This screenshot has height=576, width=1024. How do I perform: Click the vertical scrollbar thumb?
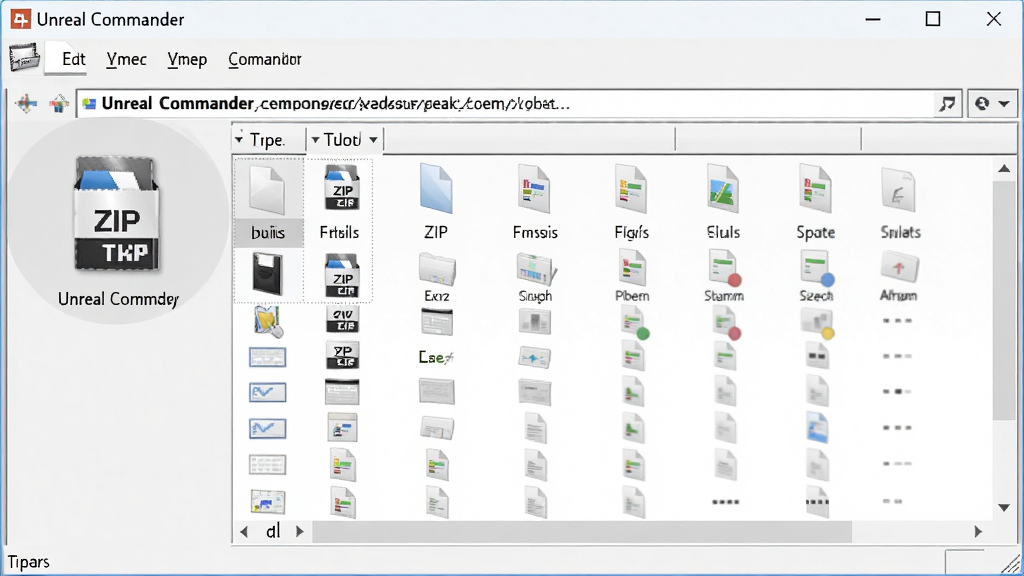(x=1004, y=300)
